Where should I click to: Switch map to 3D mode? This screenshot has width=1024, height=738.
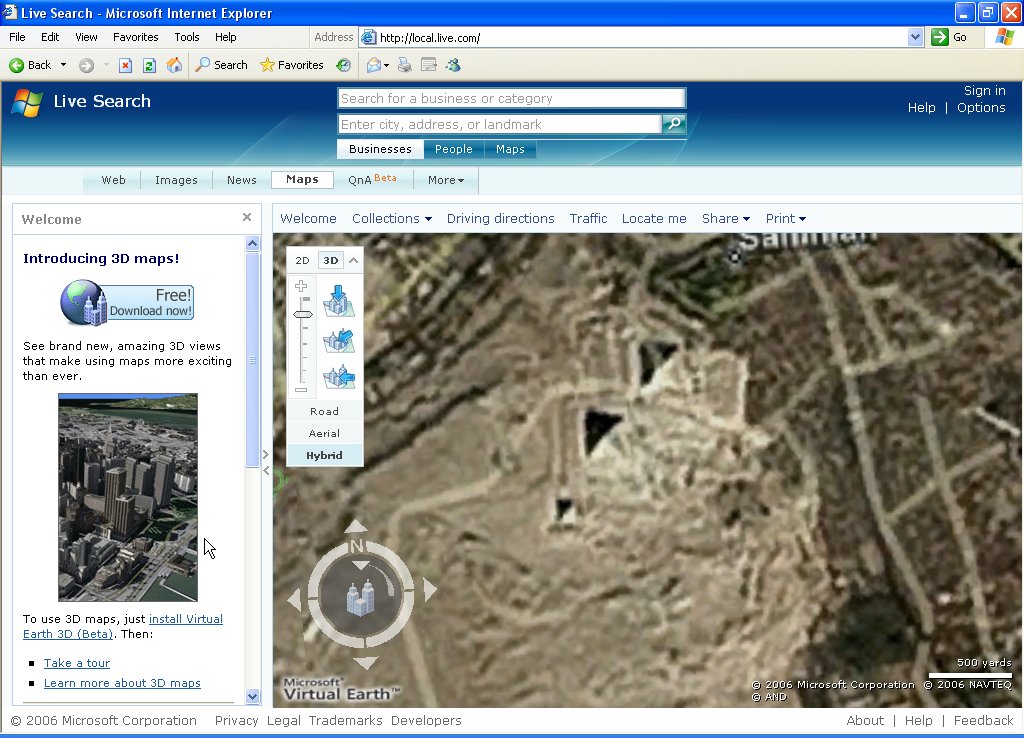coord(331,260)
